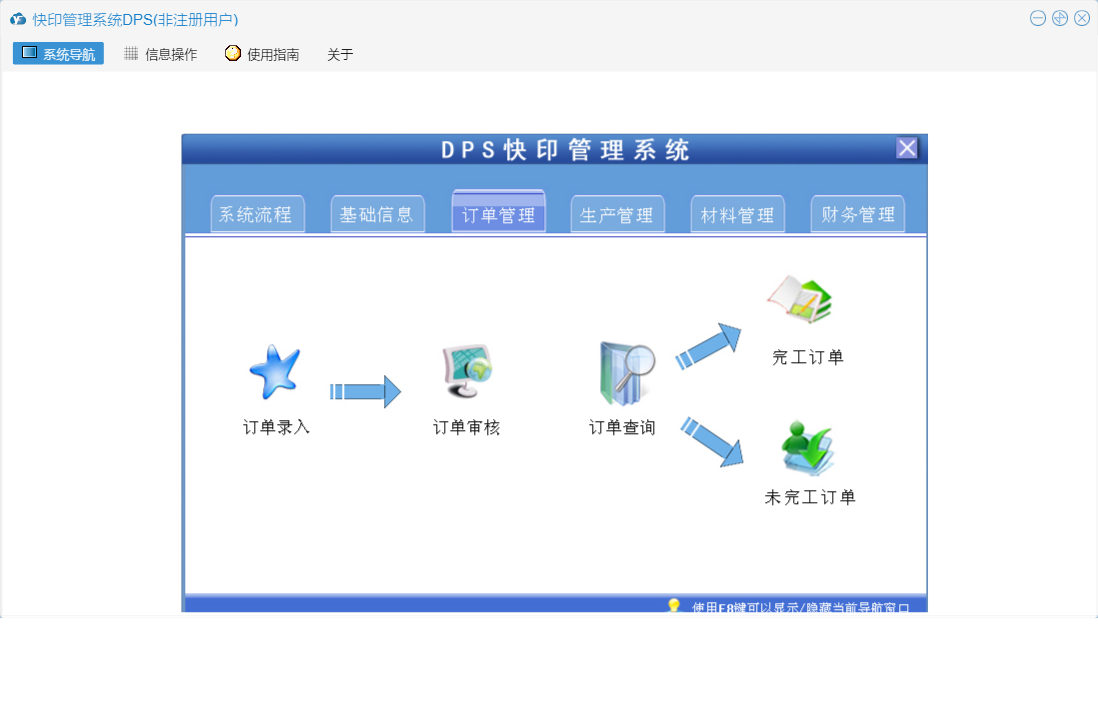
Task: Click the 订单录入 label
Action: [276, 427]
